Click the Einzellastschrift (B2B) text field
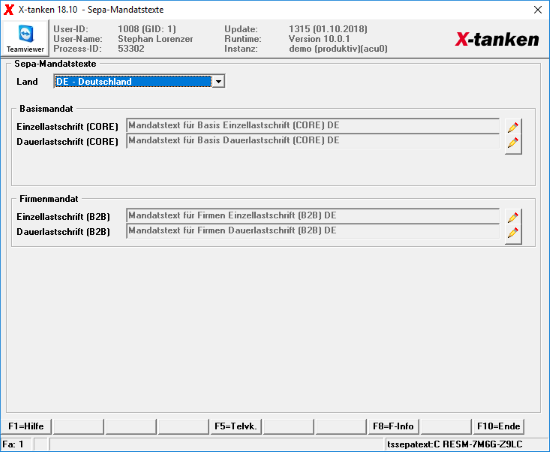The height and width of the screenshot is (452, 550). click(x=313, y=216)
